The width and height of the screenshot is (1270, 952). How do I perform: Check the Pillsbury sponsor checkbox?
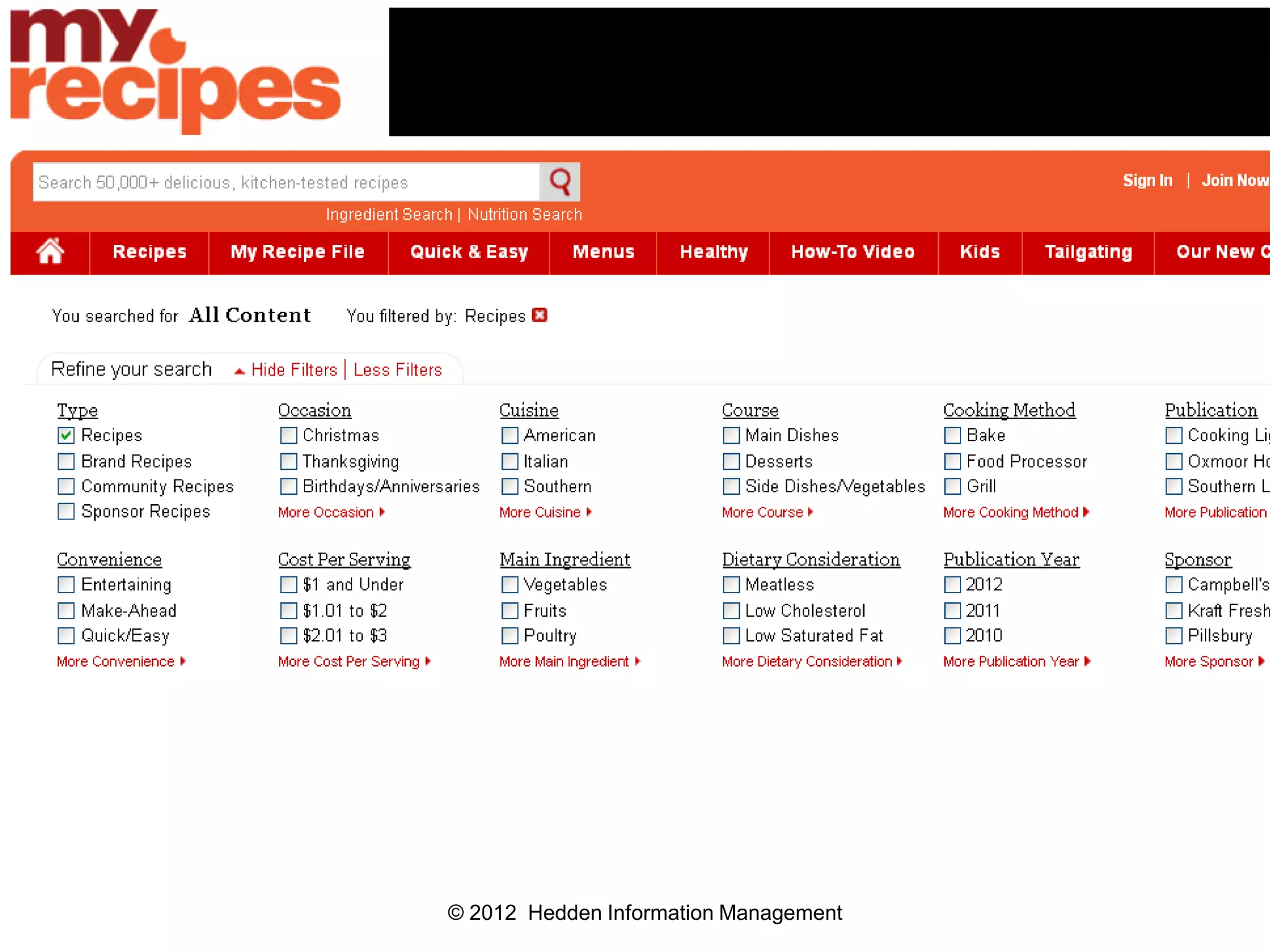pos(1174,636)
